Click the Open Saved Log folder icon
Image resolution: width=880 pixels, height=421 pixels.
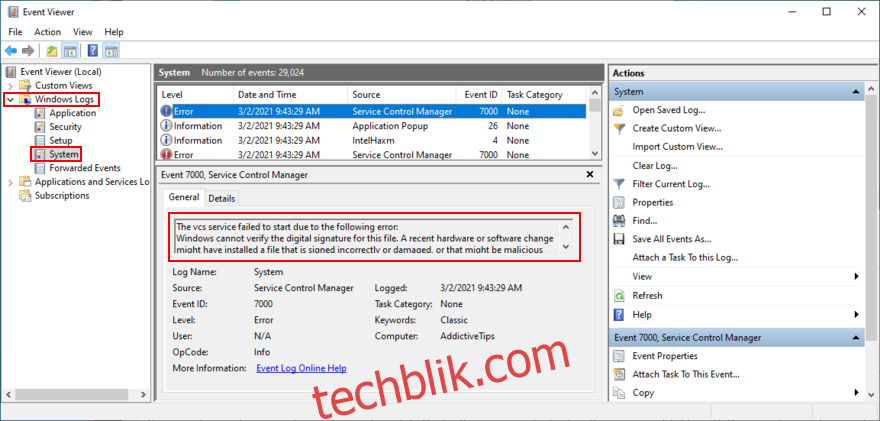point(619,110)
